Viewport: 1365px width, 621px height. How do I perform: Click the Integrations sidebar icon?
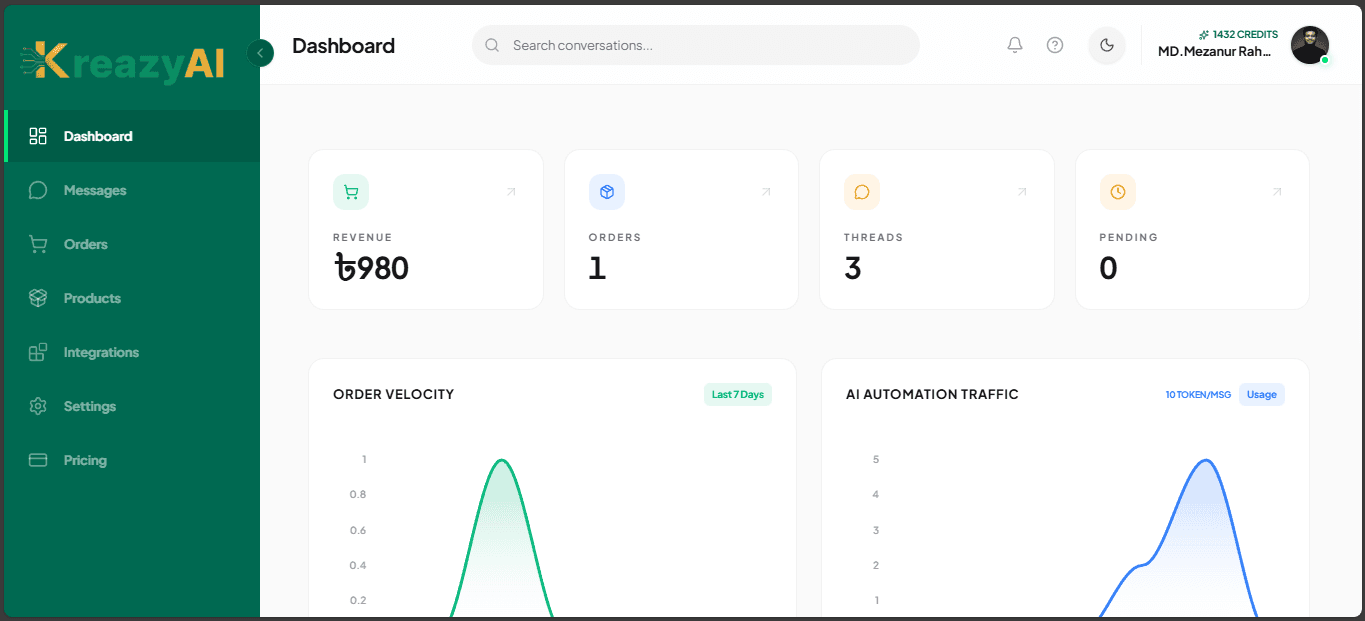[38, 352]
